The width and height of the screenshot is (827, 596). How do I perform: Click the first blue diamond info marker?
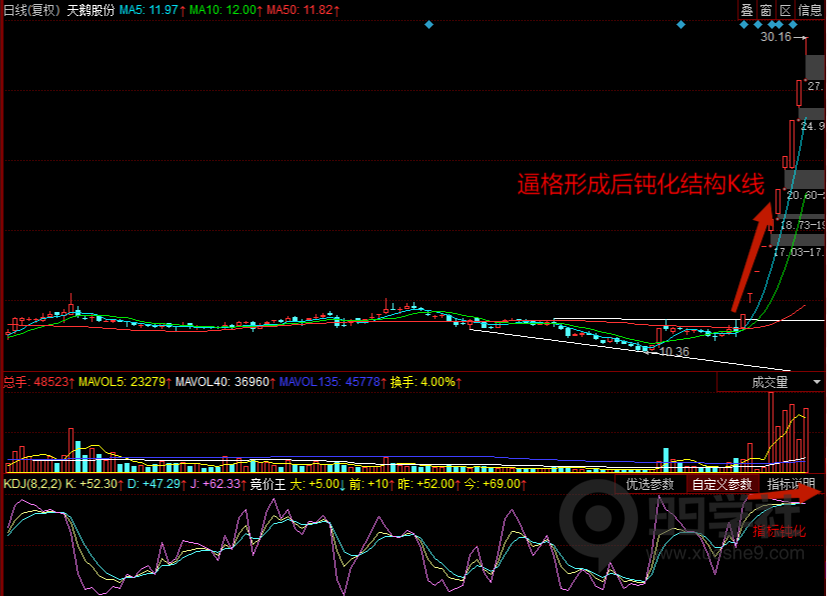[428, 24]
